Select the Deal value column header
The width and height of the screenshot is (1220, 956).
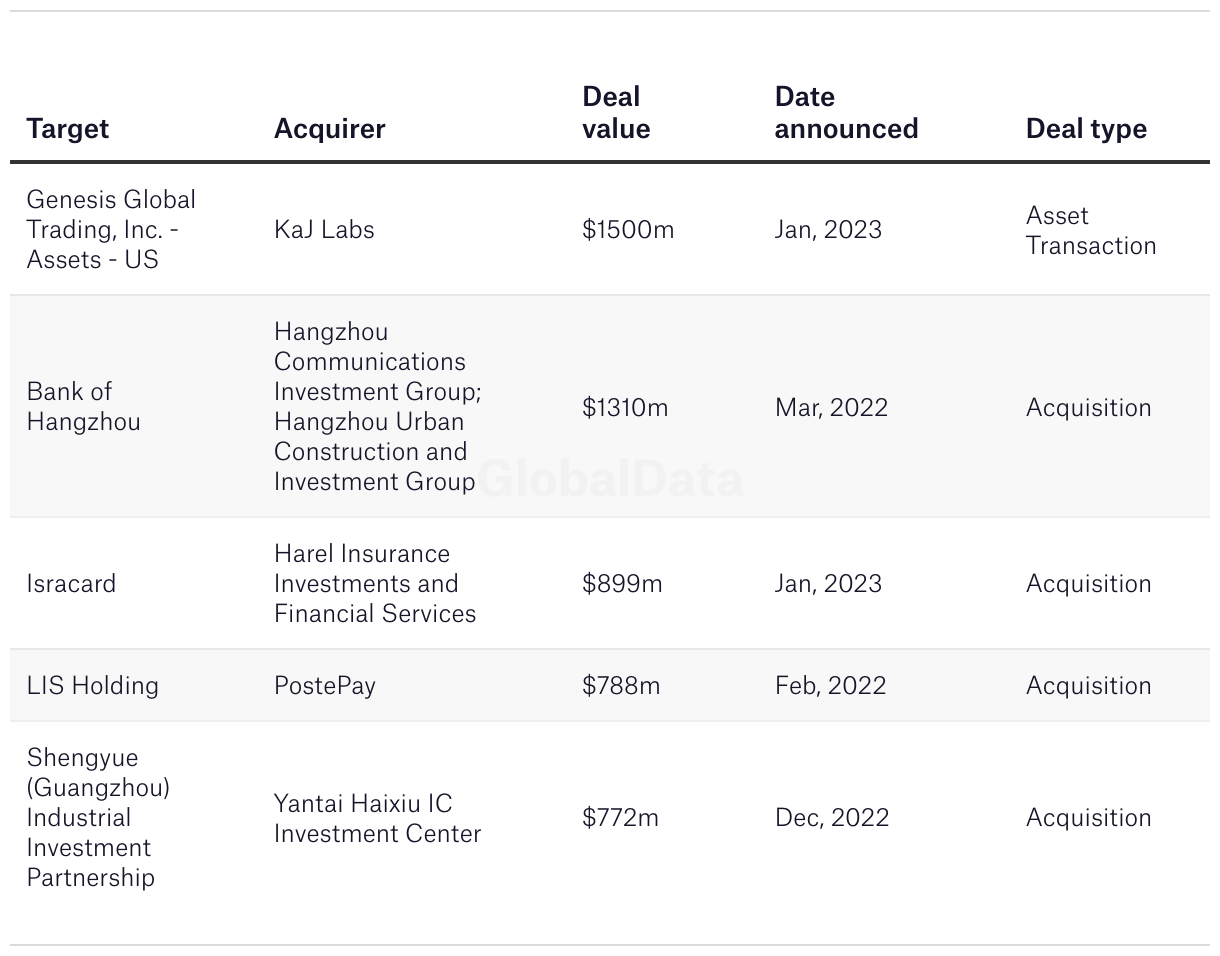pos(616,113)
